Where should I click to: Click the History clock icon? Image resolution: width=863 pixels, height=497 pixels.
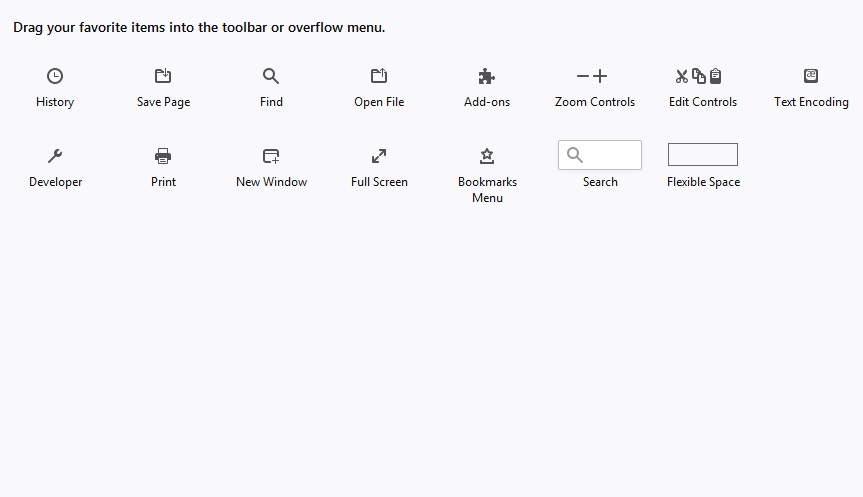[55, 76]
